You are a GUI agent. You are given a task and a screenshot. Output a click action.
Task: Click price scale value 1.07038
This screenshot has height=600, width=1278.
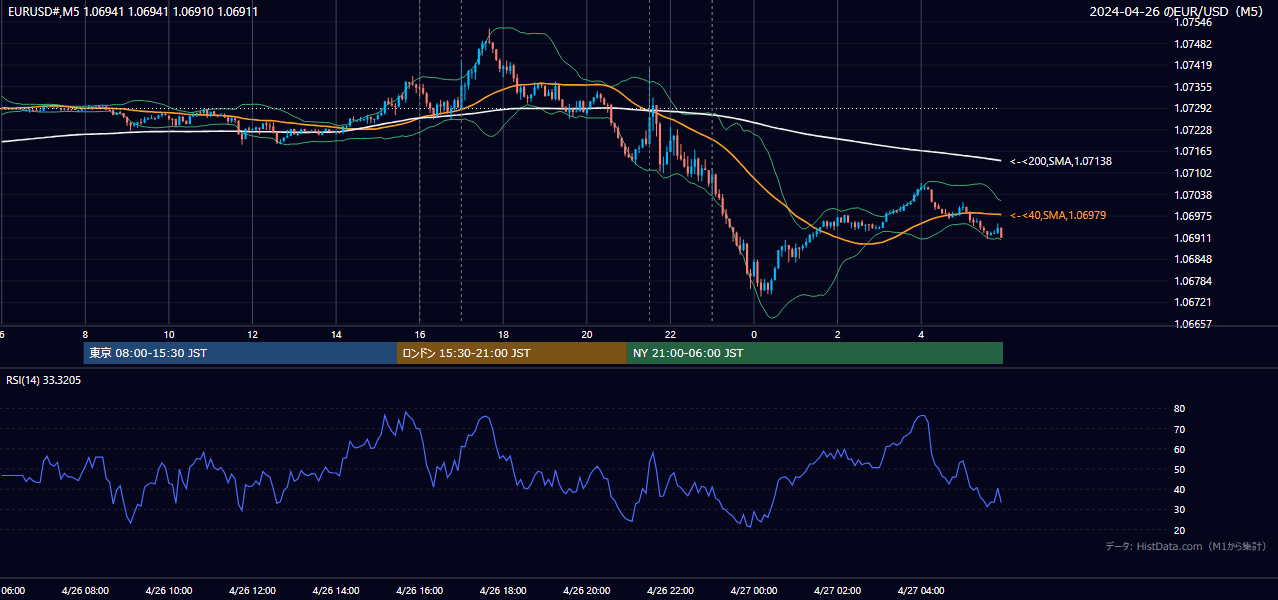pos(1192,195)
